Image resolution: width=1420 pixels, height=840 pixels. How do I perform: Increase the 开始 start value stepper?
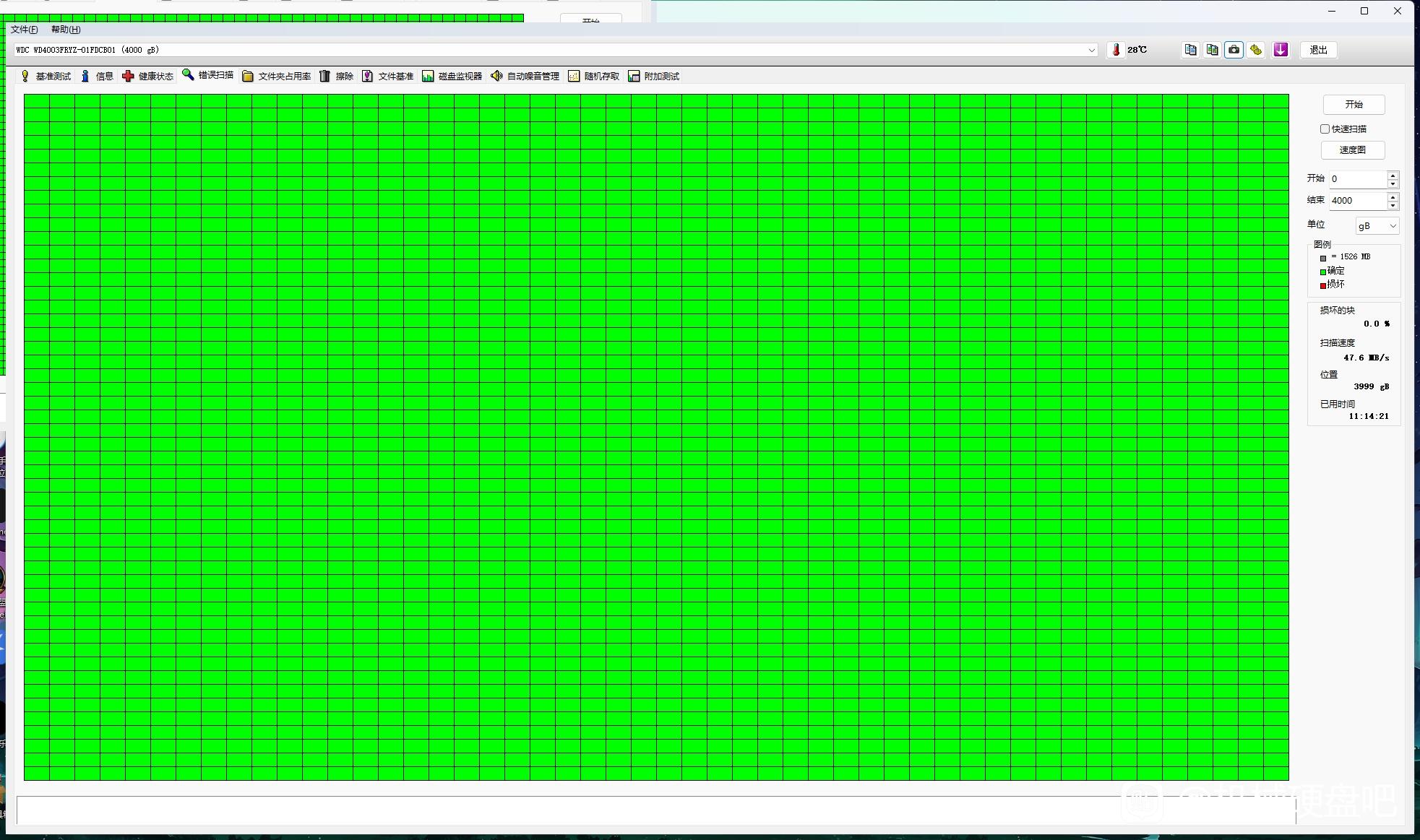[x=1393, y=175]
